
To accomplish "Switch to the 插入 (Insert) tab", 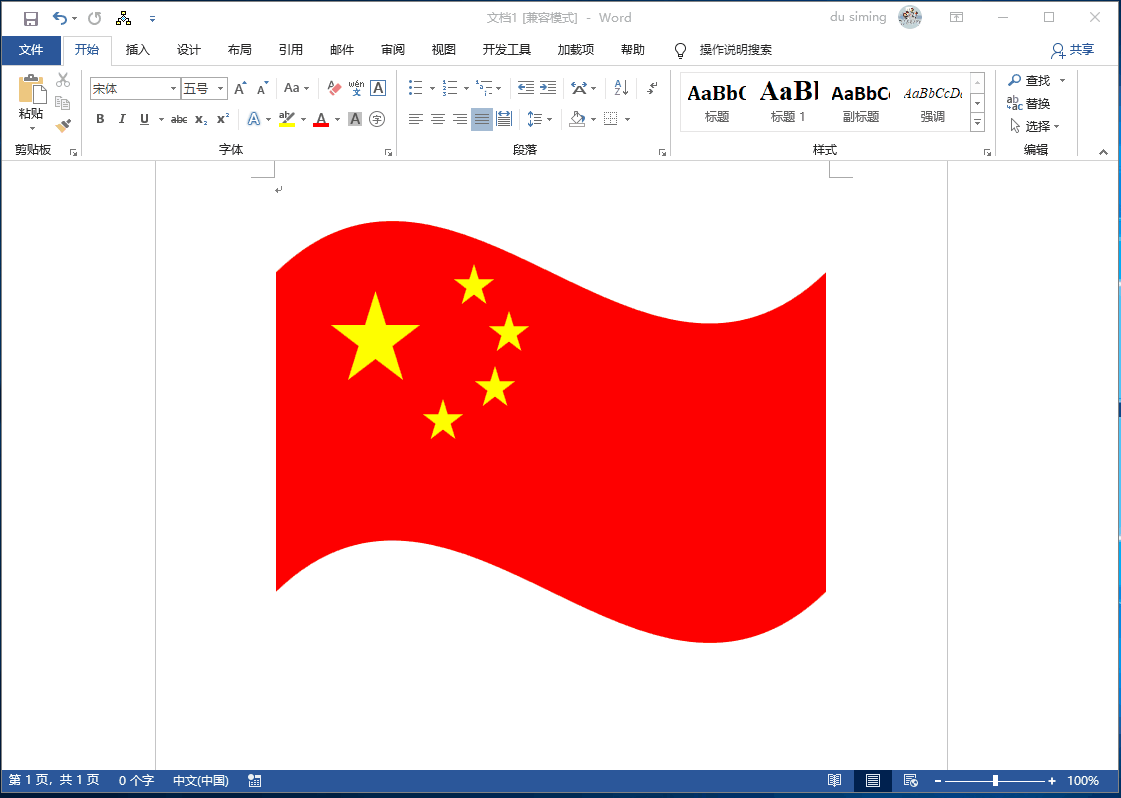I will (137, 50).
